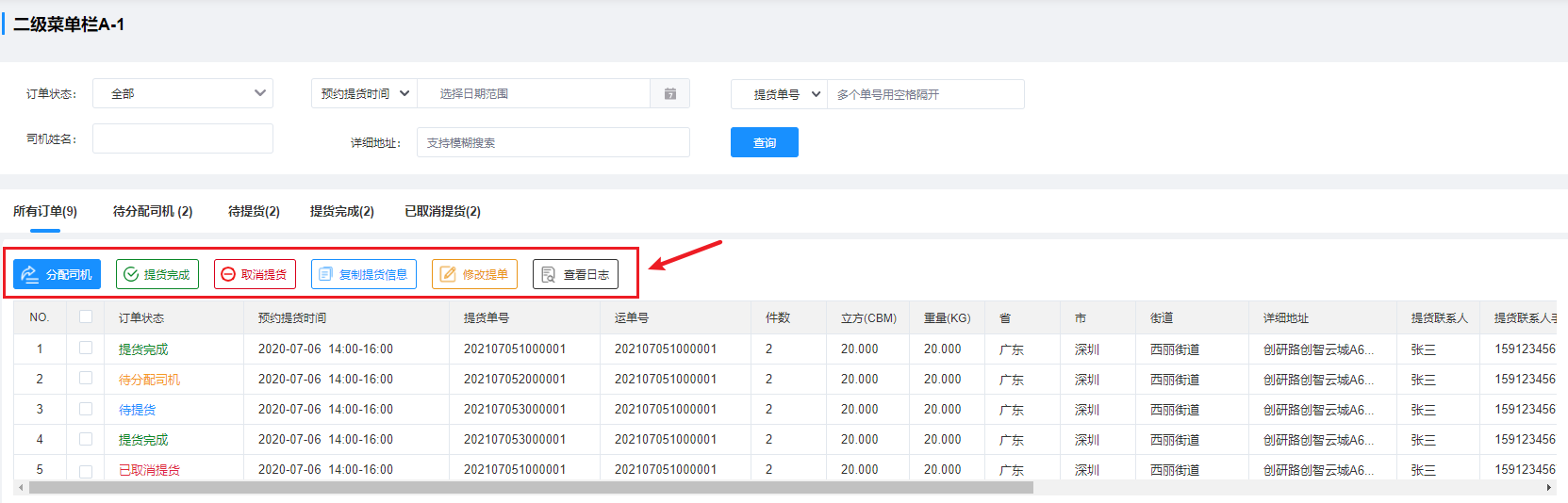Open the 订单状态 dropdown showing 全部

(x=183, y=93)
